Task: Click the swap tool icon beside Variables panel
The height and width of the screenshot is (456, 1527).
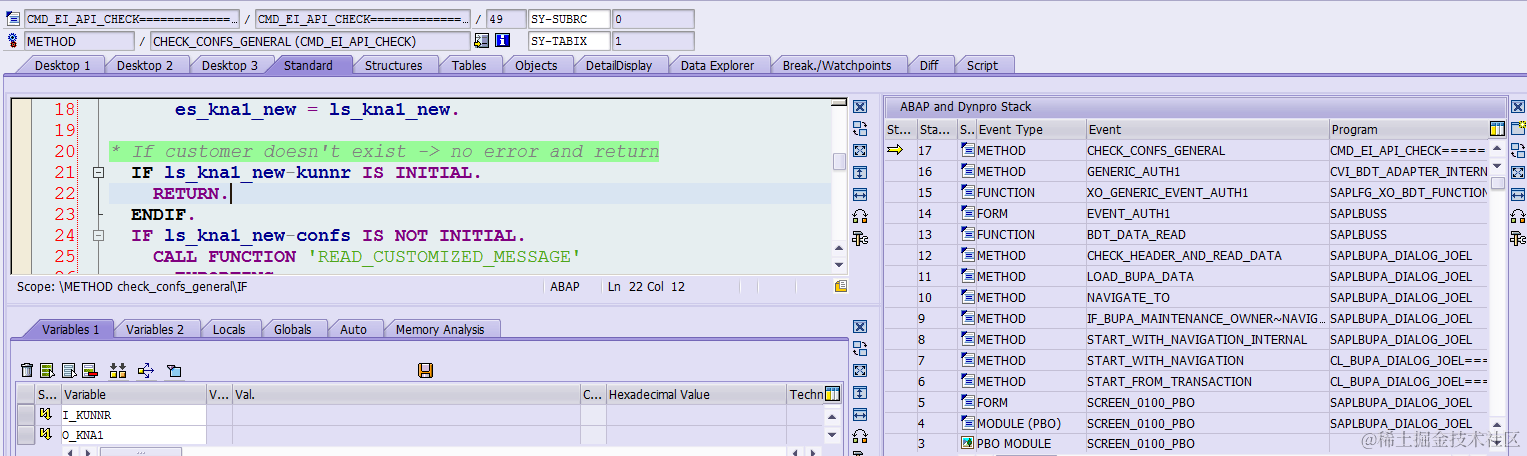Action: 859,349
